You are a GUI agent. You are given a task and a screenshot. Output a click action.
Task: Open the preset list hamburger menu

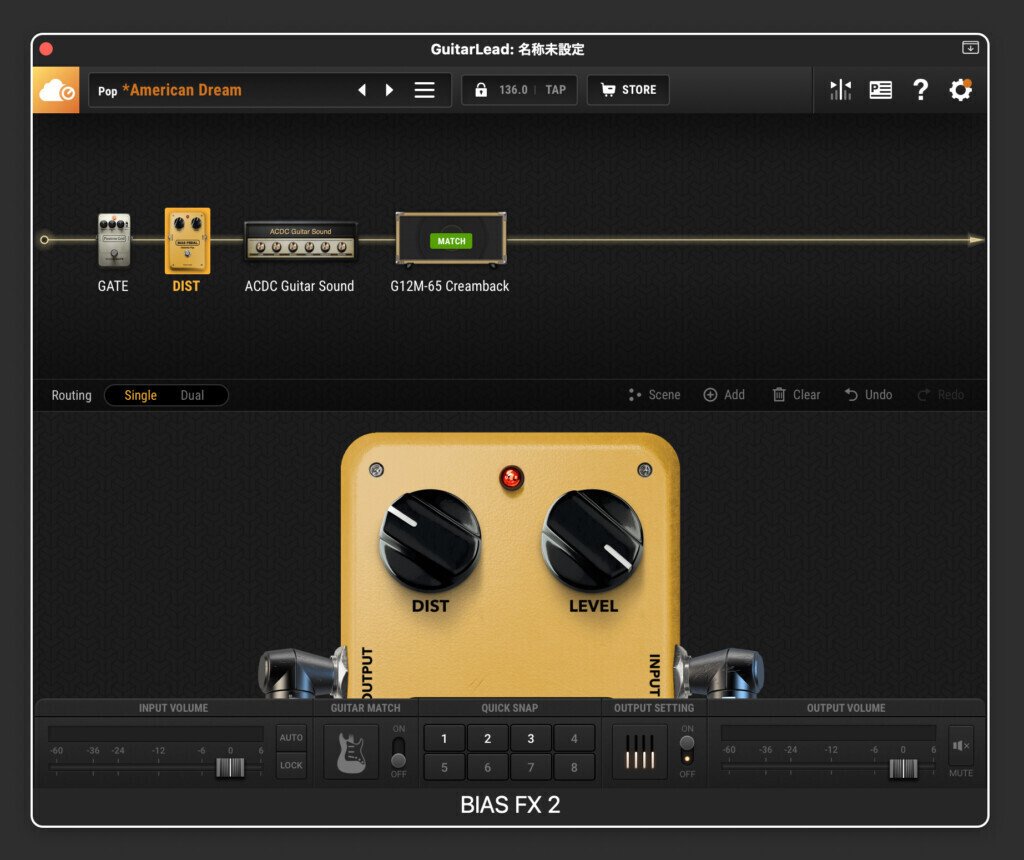[x=424, y=90]
